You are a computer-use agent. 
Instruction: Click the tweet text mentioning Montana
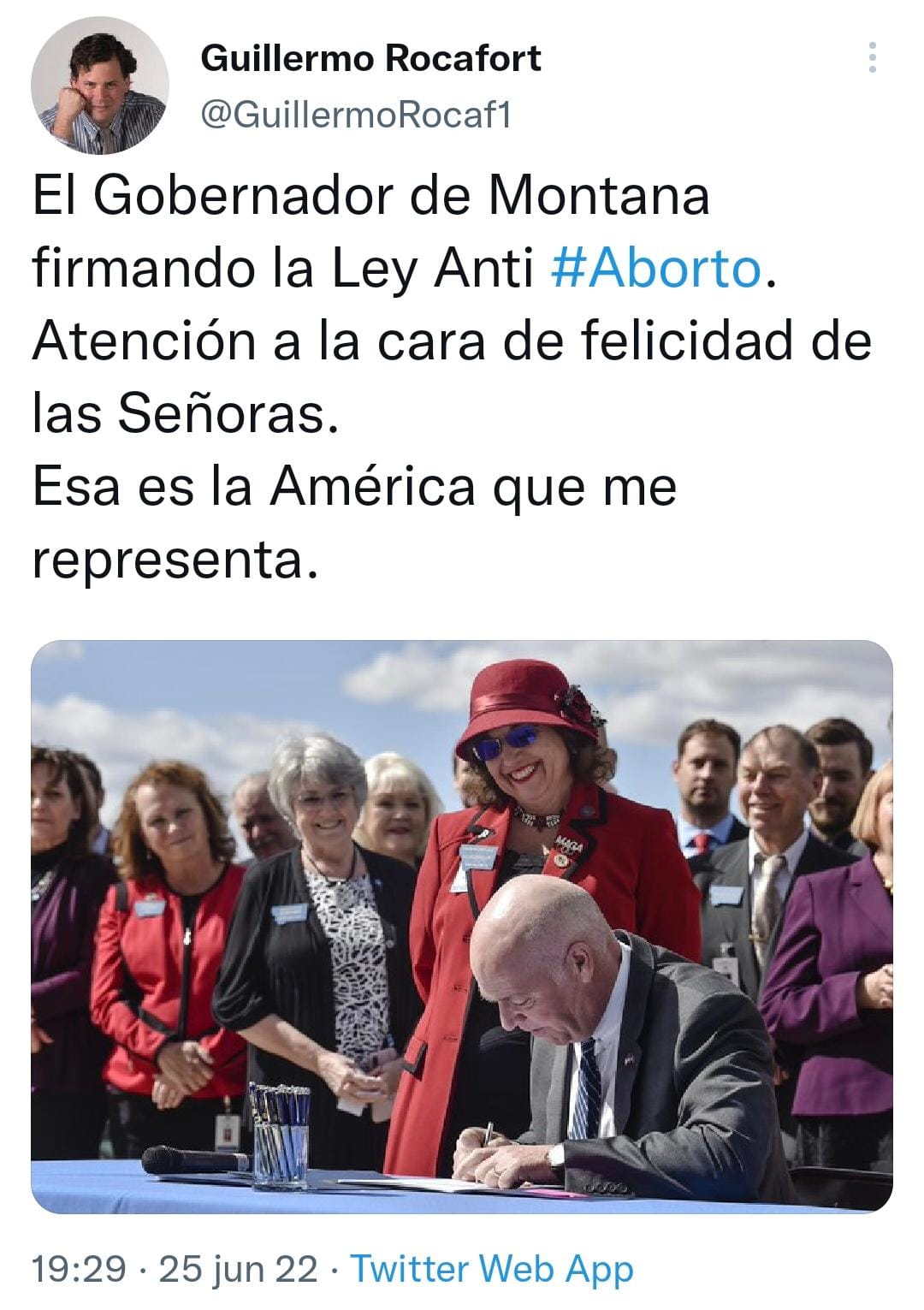click(371, 196)
